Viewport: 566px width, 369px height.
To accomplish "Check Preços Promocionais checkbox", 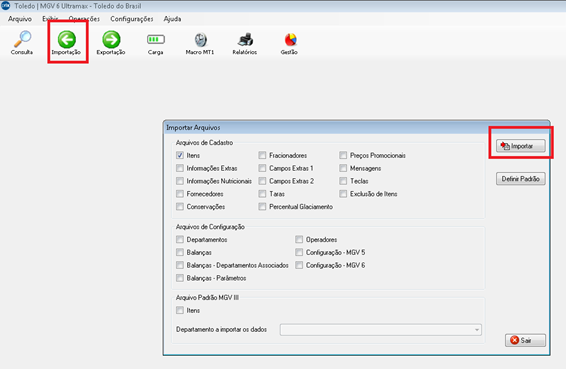I will click(x=343, y=155).
